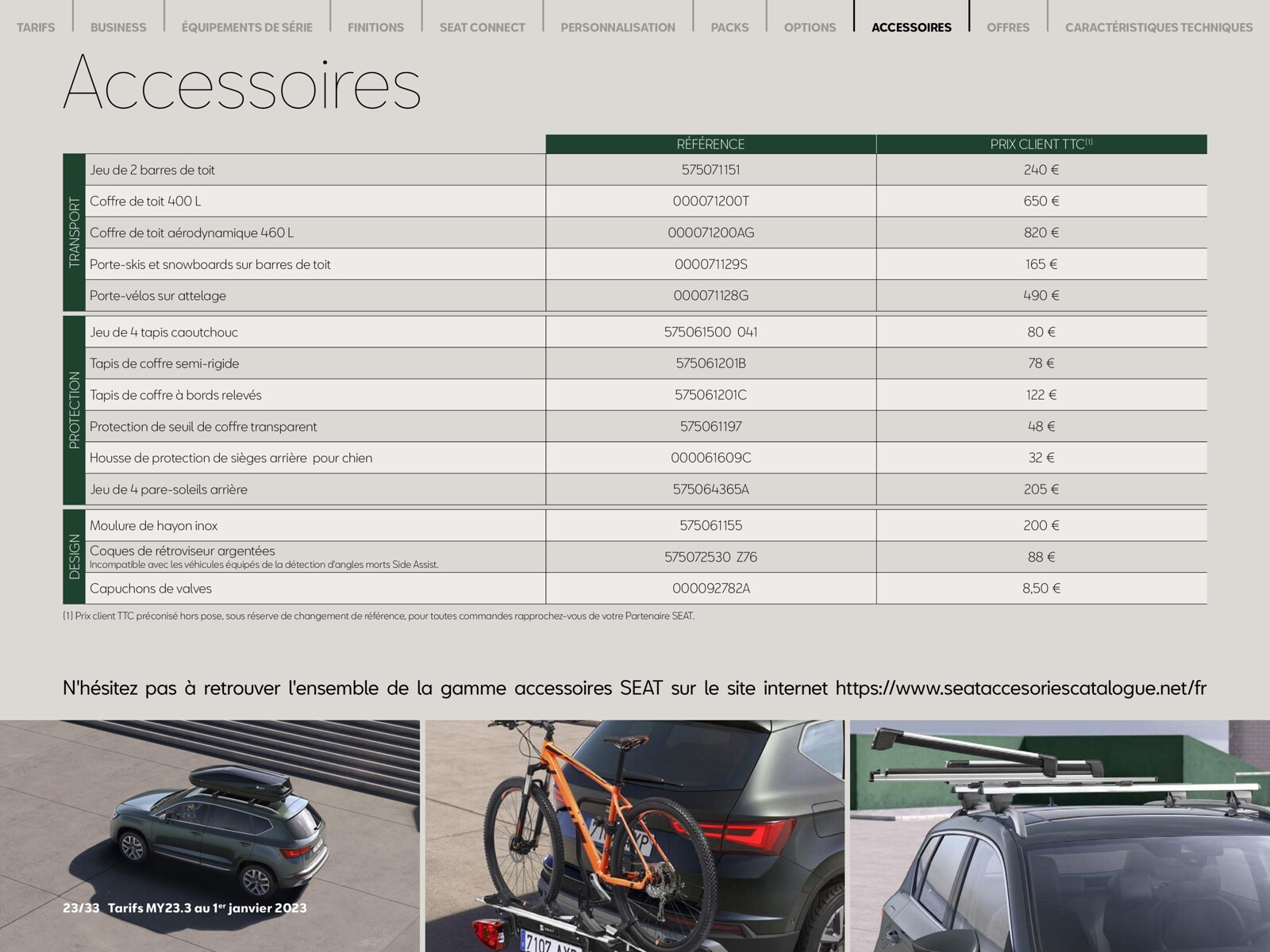Select 'Capuchons de valves' text

(151, 589)
